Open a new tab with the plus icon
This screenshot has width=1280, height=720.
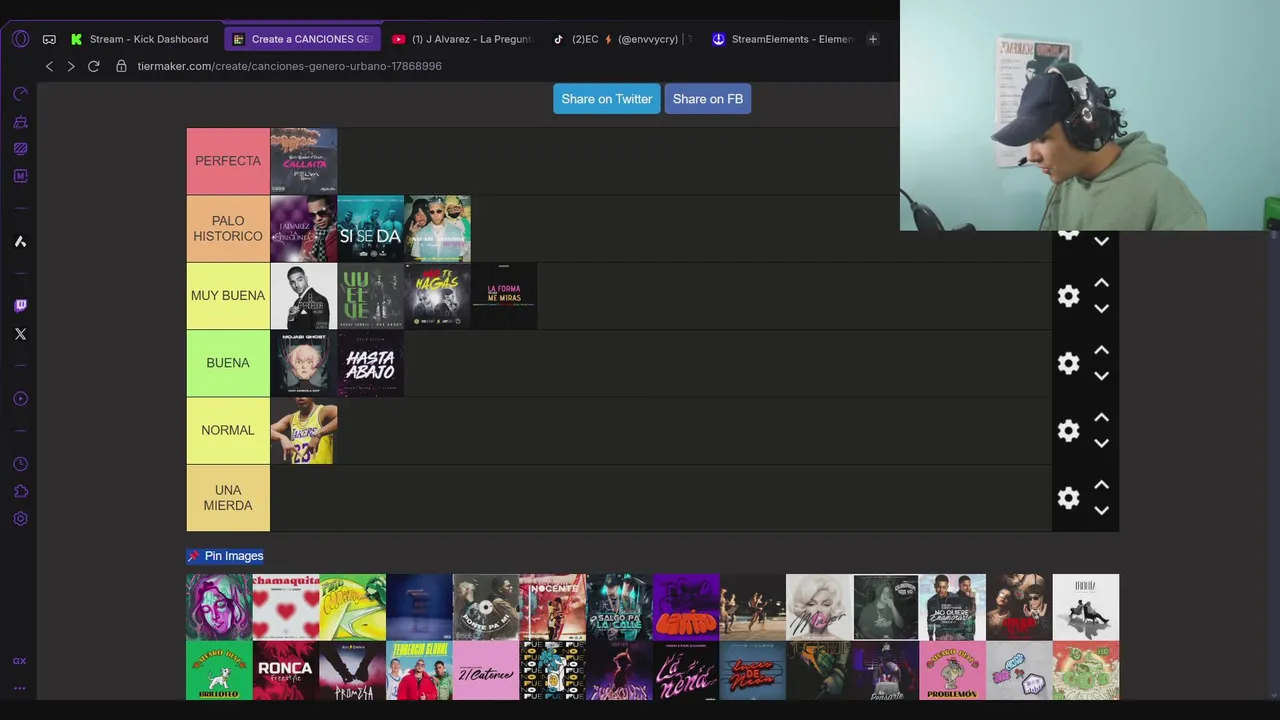[x=872, y=39]
